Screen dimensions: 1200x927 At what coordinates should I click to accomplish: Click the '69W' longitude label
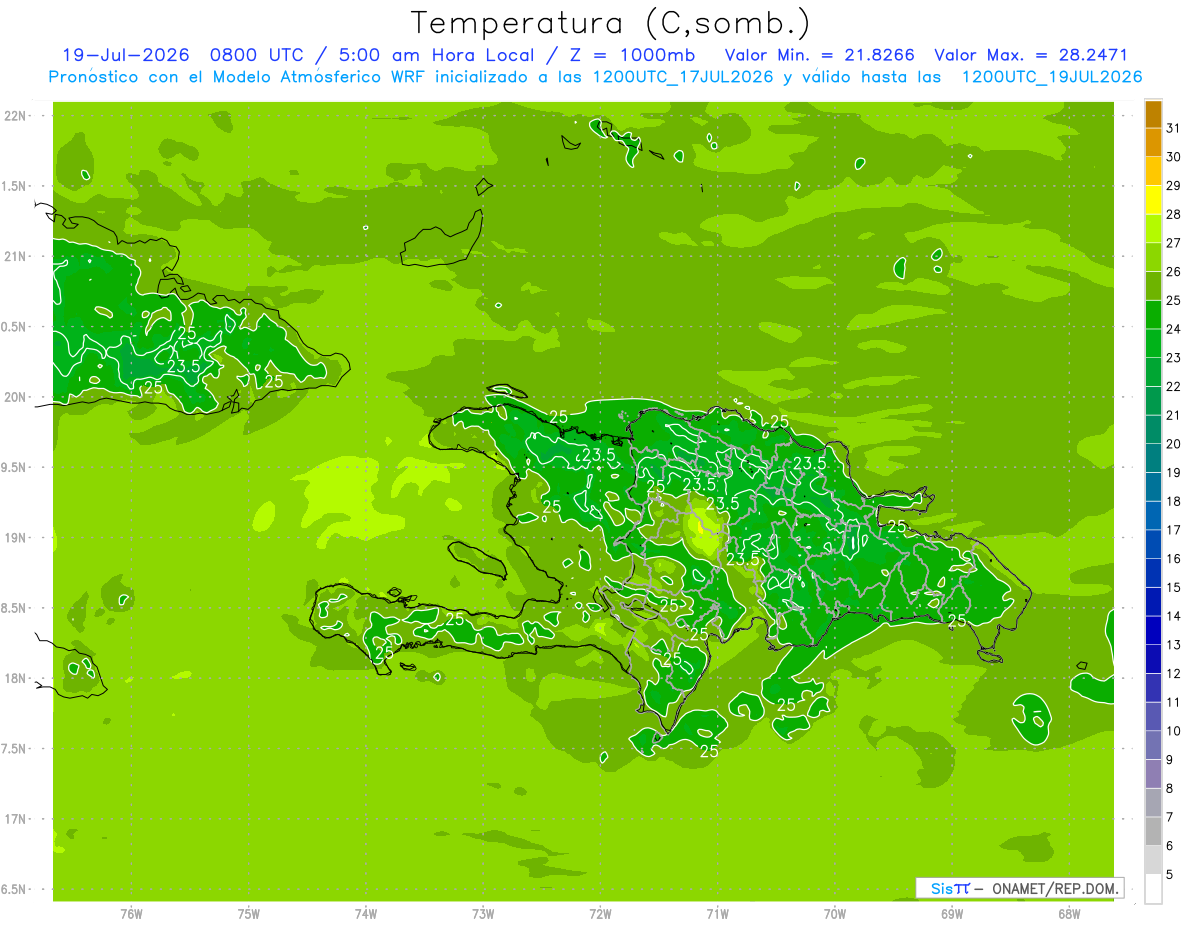click(x=952, y=914)
